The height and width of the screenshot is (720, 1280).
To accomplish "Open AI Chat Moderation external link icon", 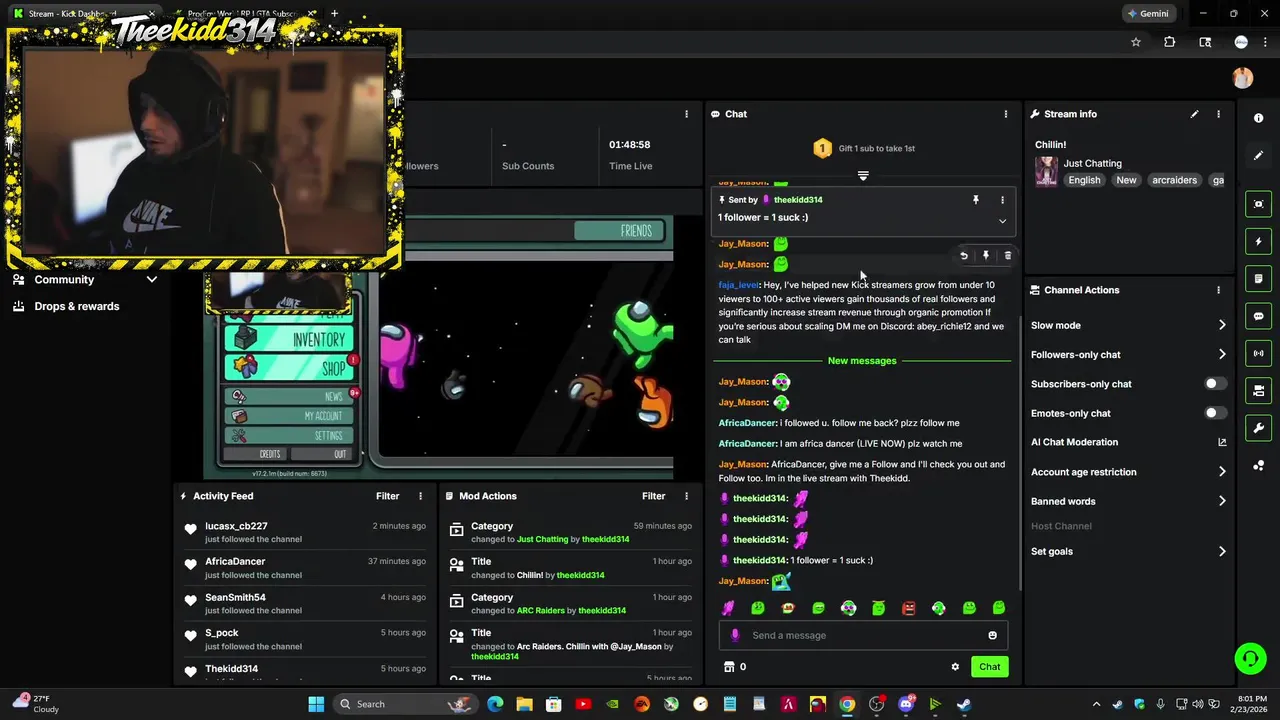I will click(1221, 442).
